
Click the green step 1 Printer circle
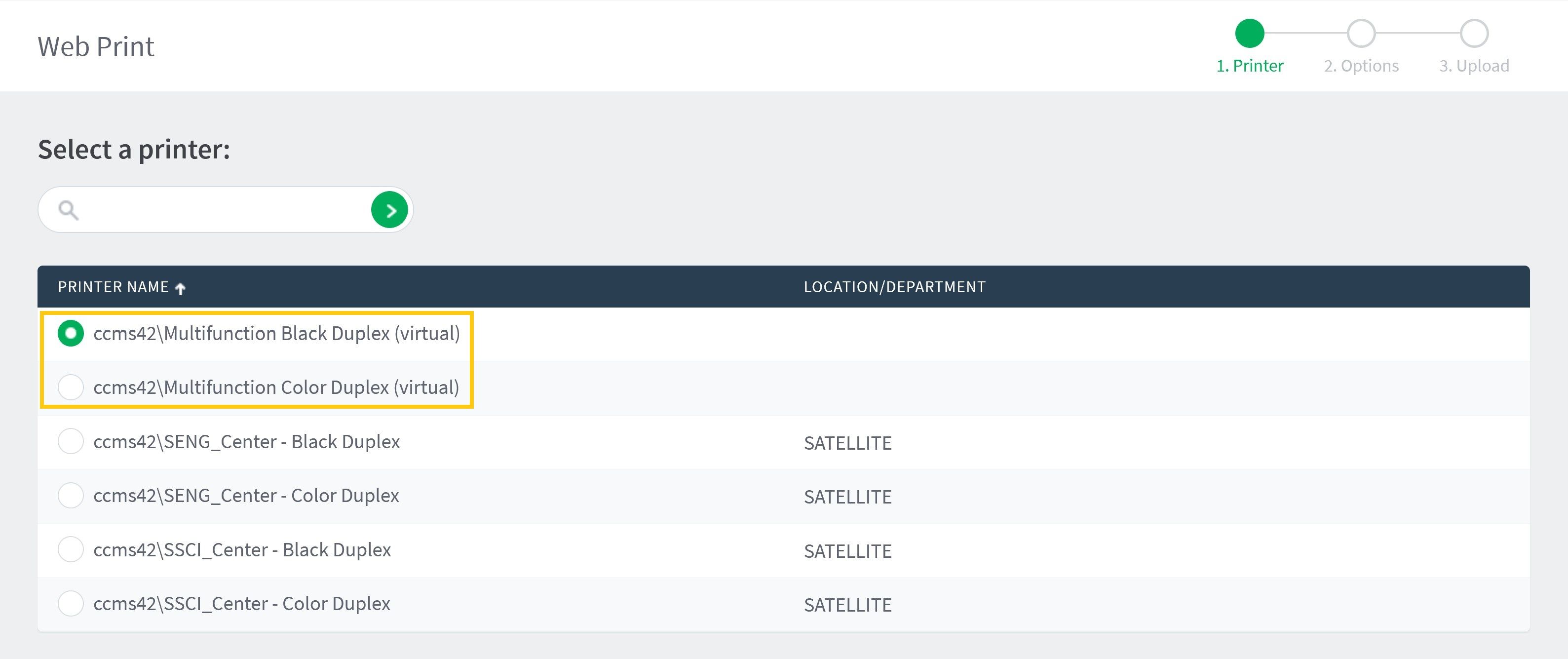point(1249,34)
